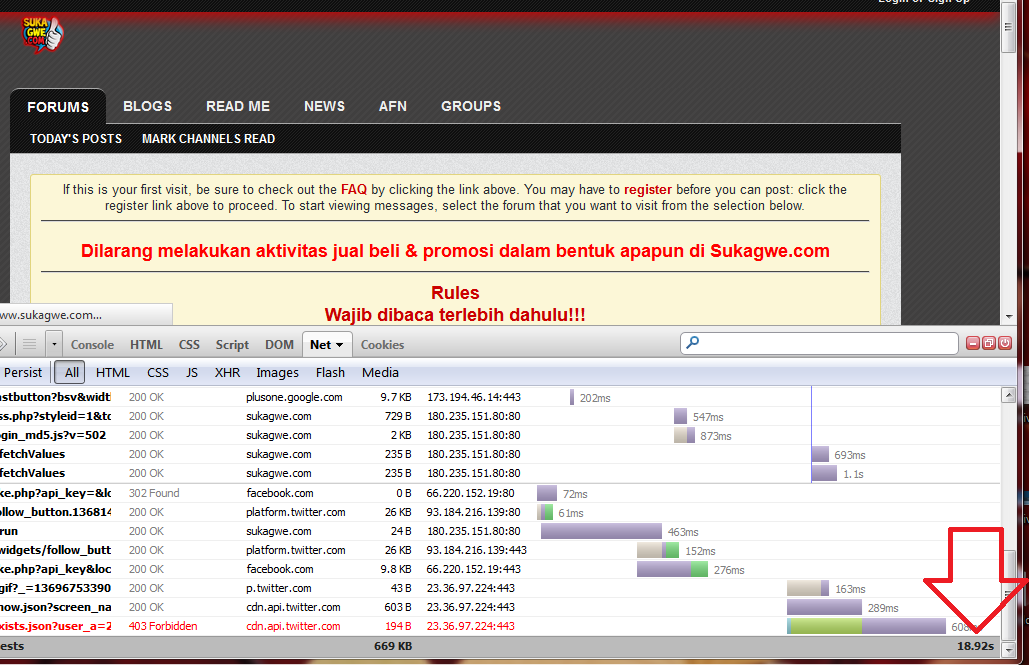Select the 'gin_md5.js?v=502' request
1029x665 pixels.
click(x=500, y=435)
